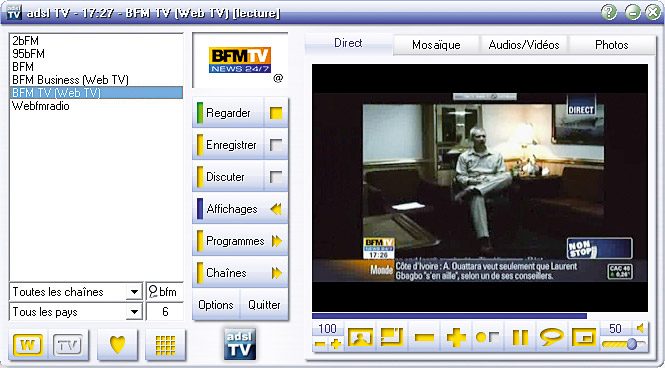Toggle the Regarder yellow indicator box
The height and width of the screenshot is (368, 665).
point(276,113)
